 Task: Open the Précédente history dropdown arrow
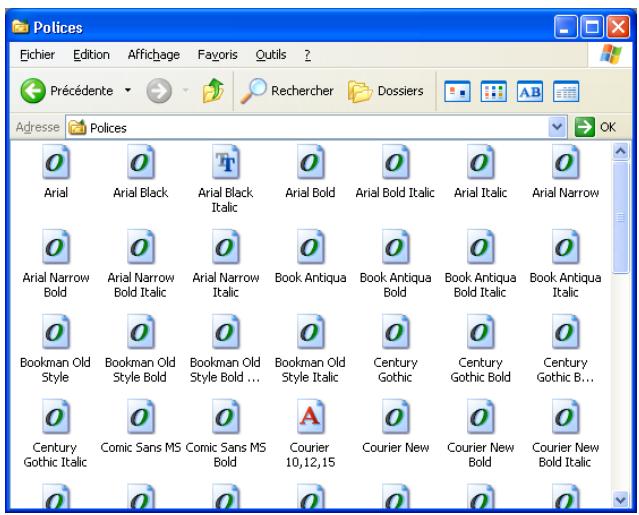tap(128, 90)
